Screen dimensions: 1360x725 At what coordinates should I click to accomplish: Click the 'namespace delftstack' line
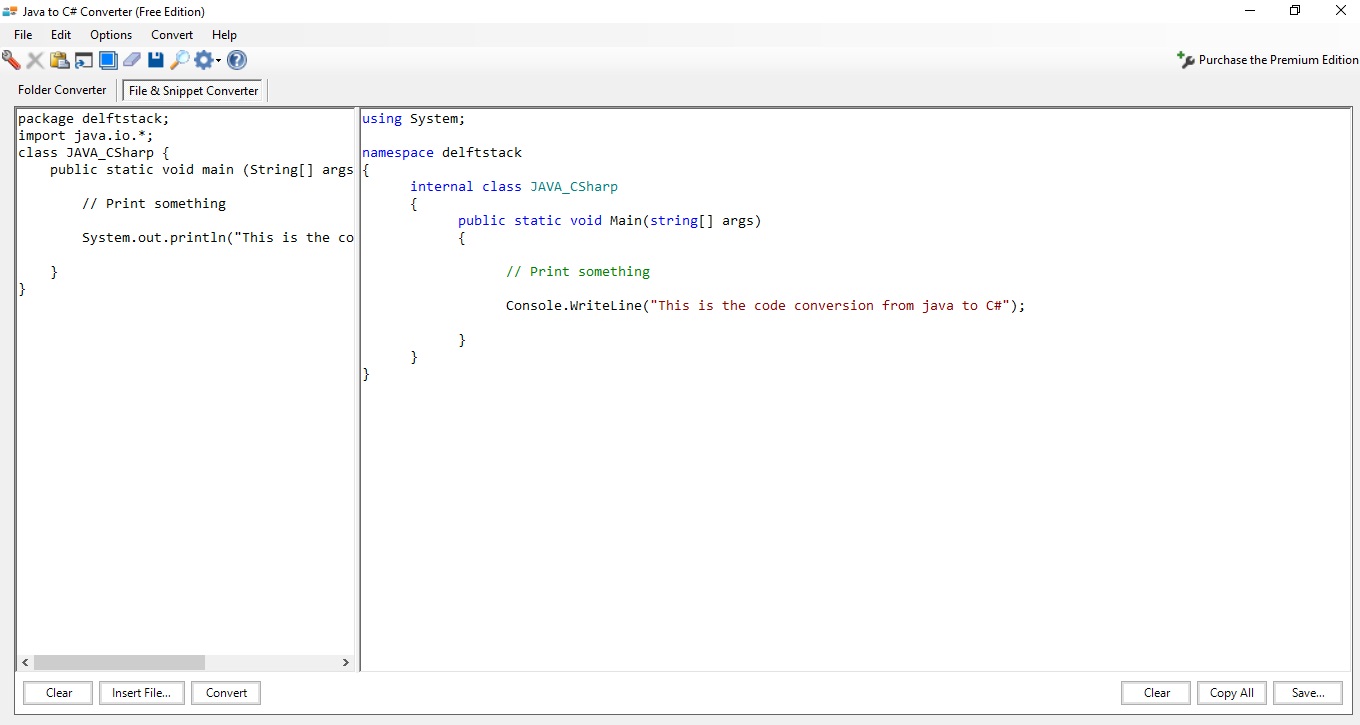(x=442, y=152)
